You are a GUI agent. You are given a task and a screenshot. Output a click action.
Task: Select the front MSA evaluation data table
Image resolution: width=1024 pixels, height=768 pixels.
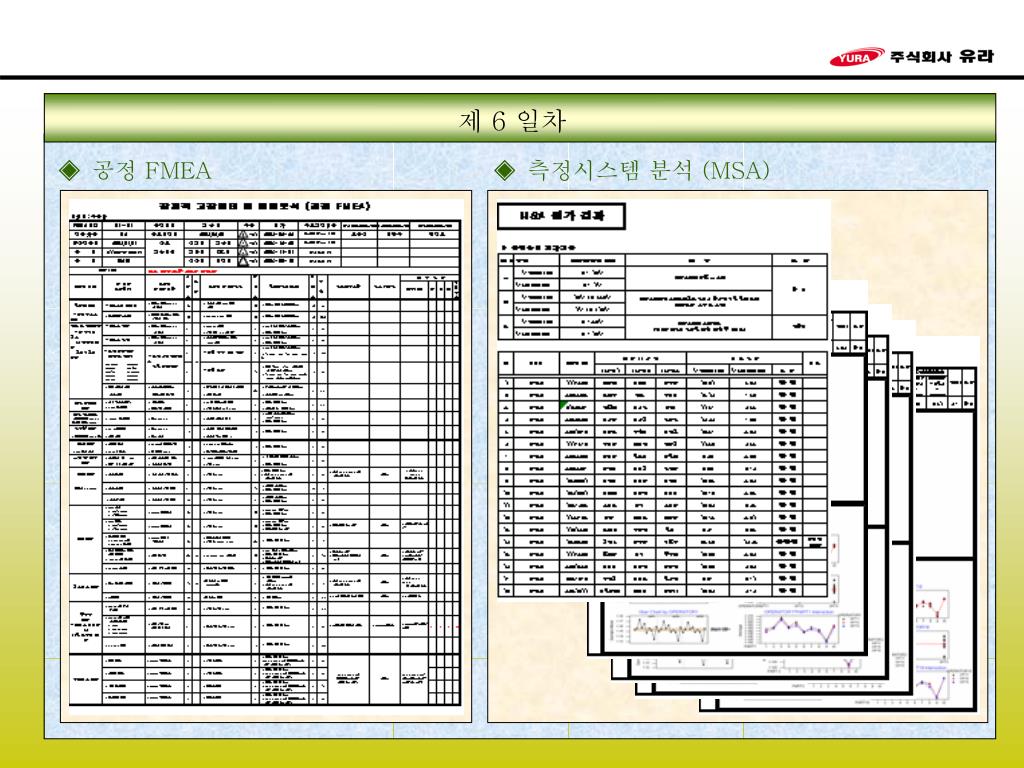663,474
